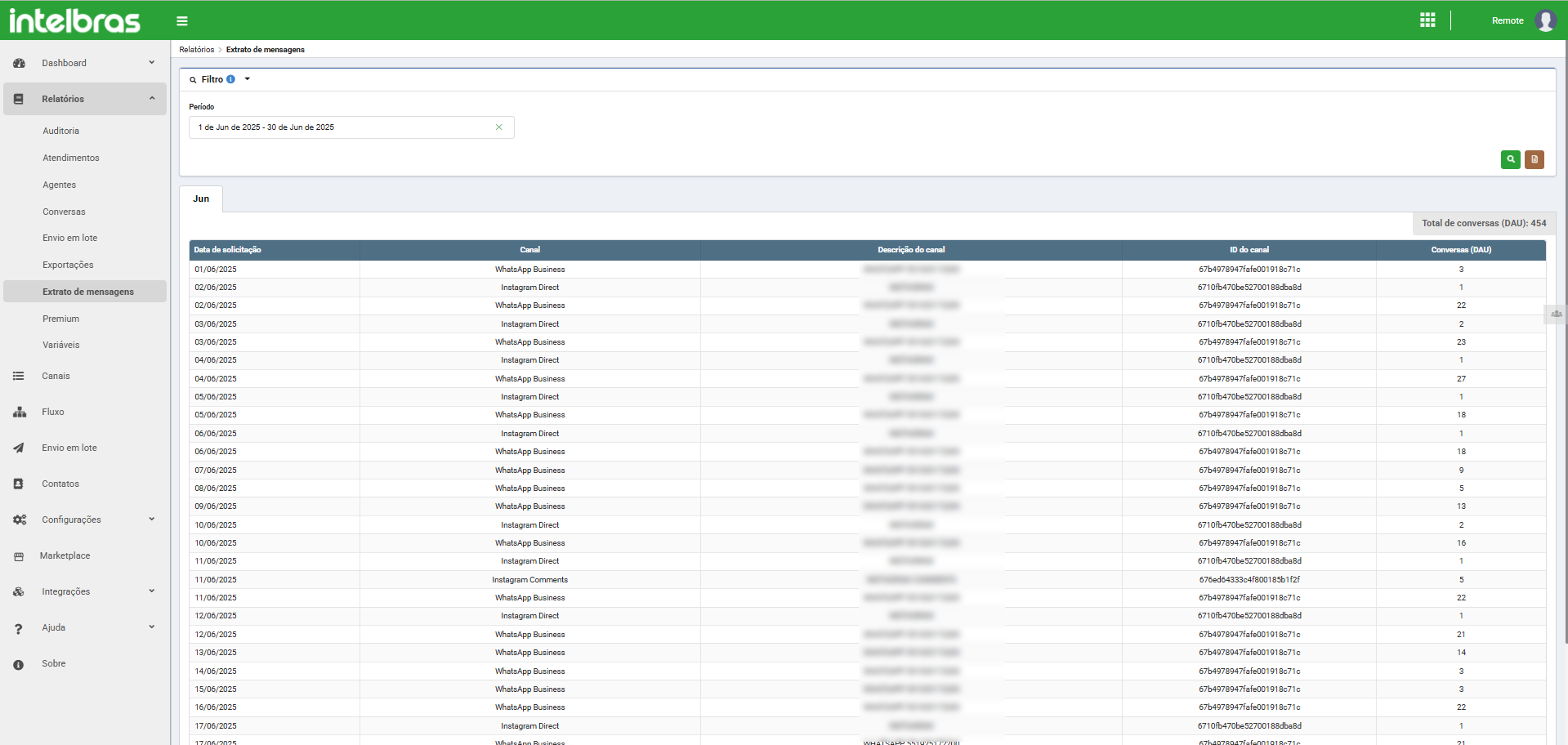This screenshot has width=1568, height=745.
Task: Click the 16/06/2025 date cell
Action: click(216, 707)
